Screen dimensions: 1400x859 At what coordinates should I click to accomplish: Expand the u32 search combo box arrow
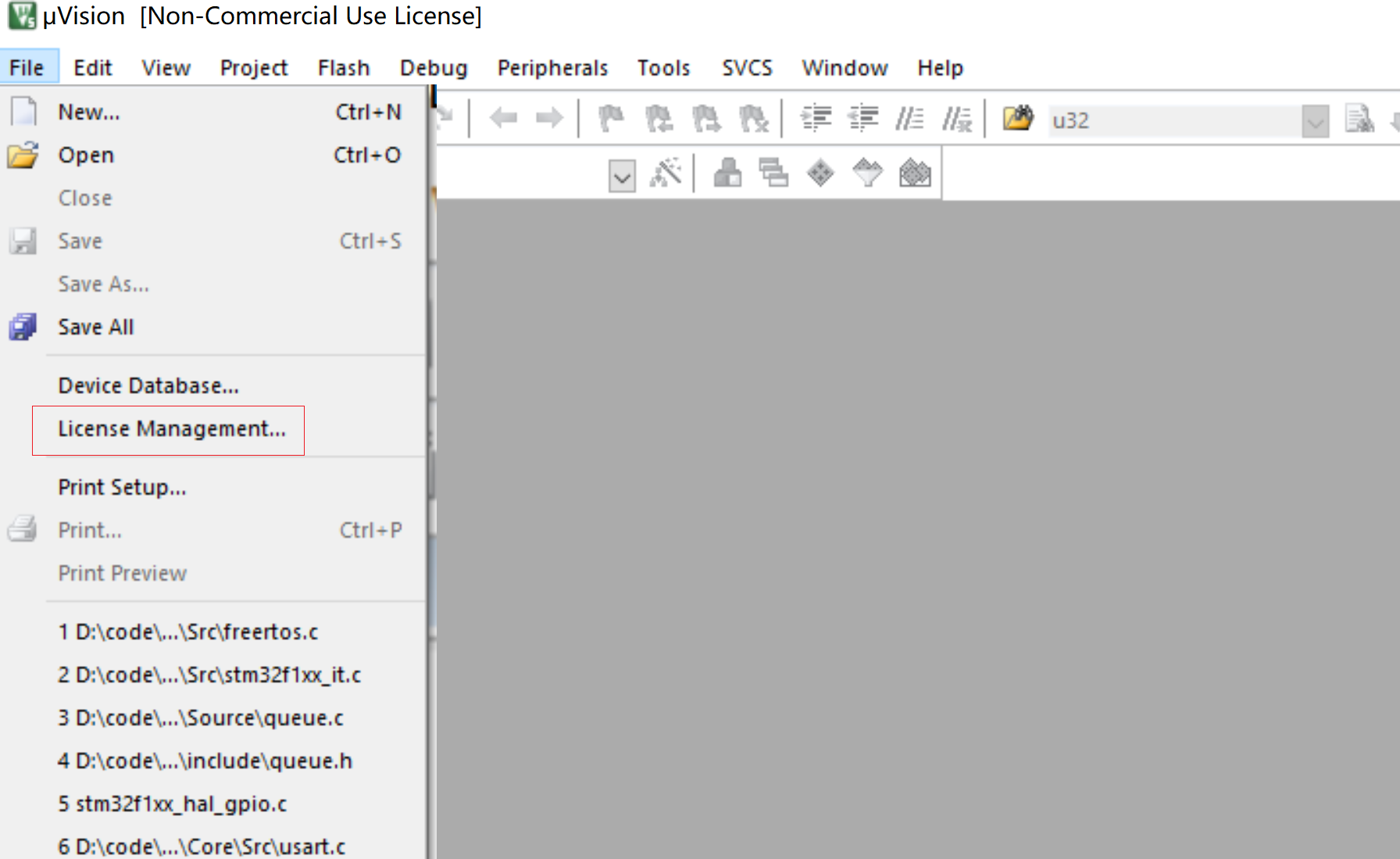click(x=1316, y=121)
